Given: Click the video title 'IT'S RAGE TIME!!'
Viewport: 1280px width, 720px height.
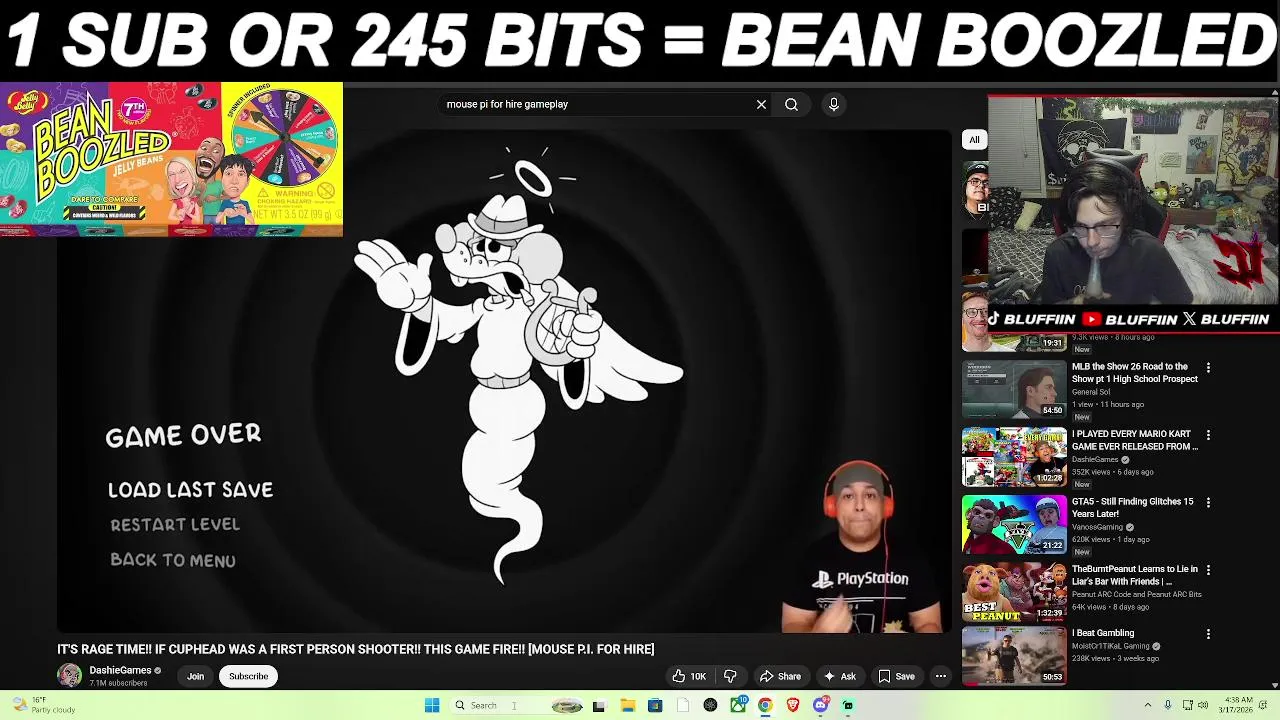Looking at the screenshot, I should [356, 650].
